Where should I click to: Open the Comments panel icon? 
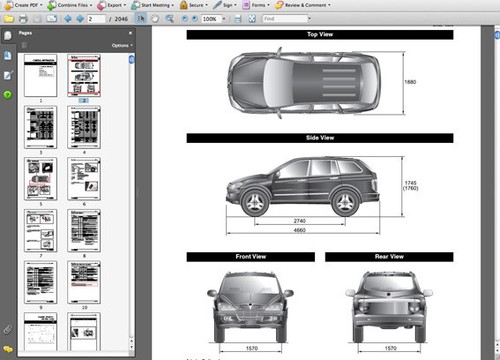click(8, 349)
